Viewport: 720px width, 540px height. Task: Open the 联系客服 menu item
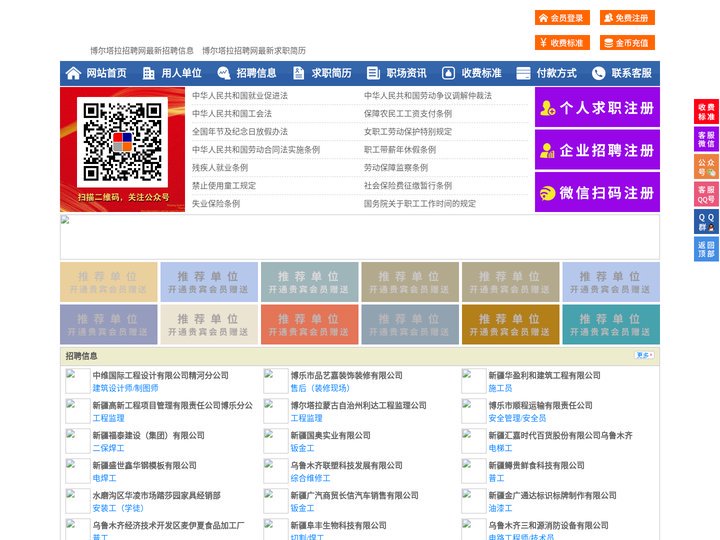(631, 73)
